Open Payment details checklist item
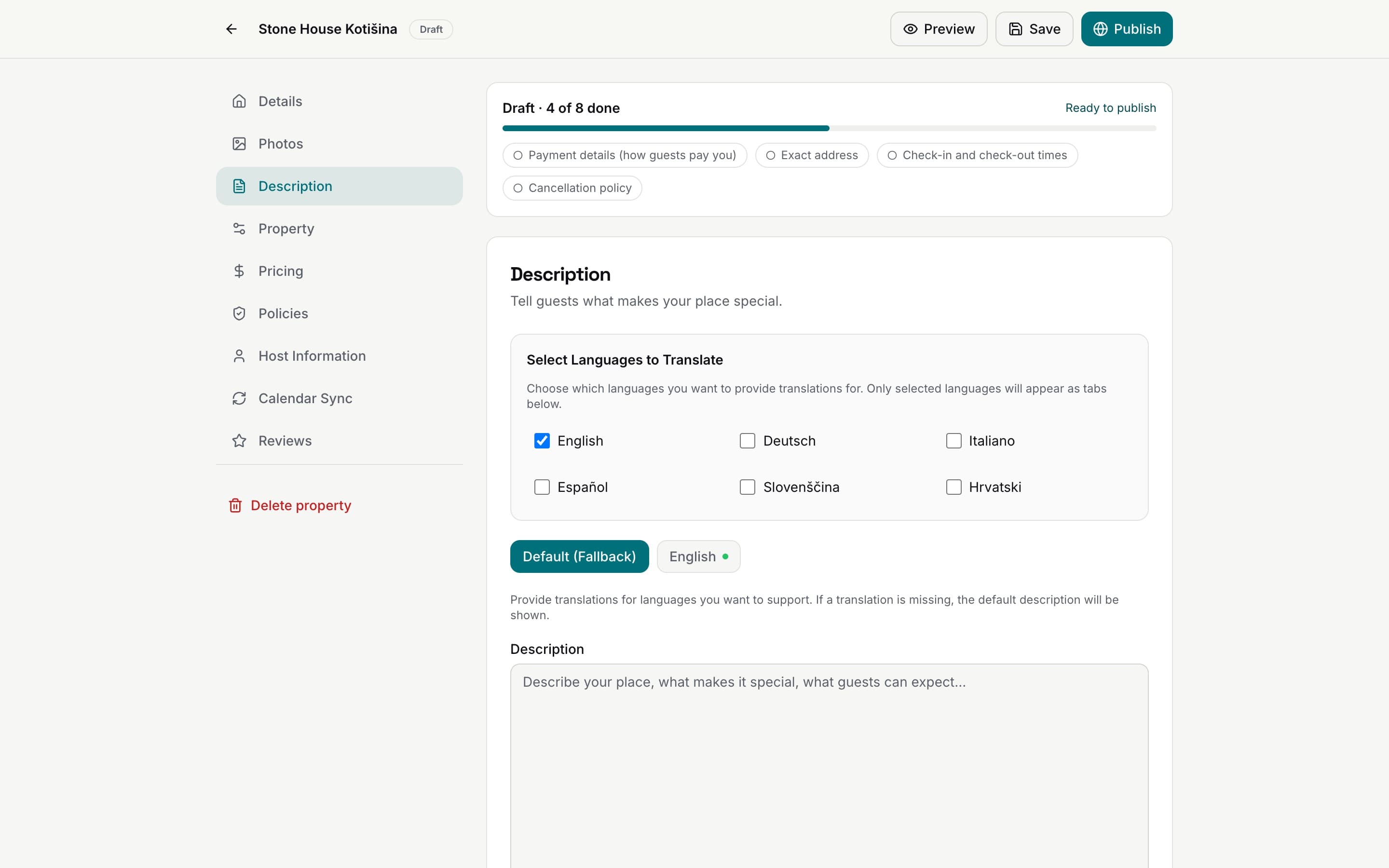This screenshot has width=1389, height=868. 625,155
